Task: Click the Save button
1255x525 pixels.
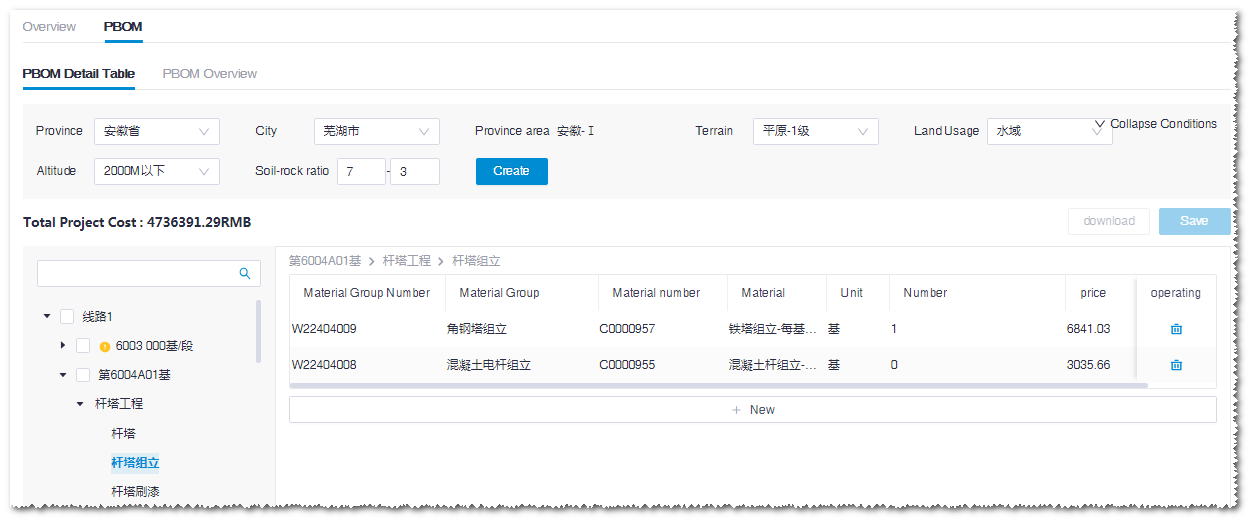Action: pos(1195,221)
